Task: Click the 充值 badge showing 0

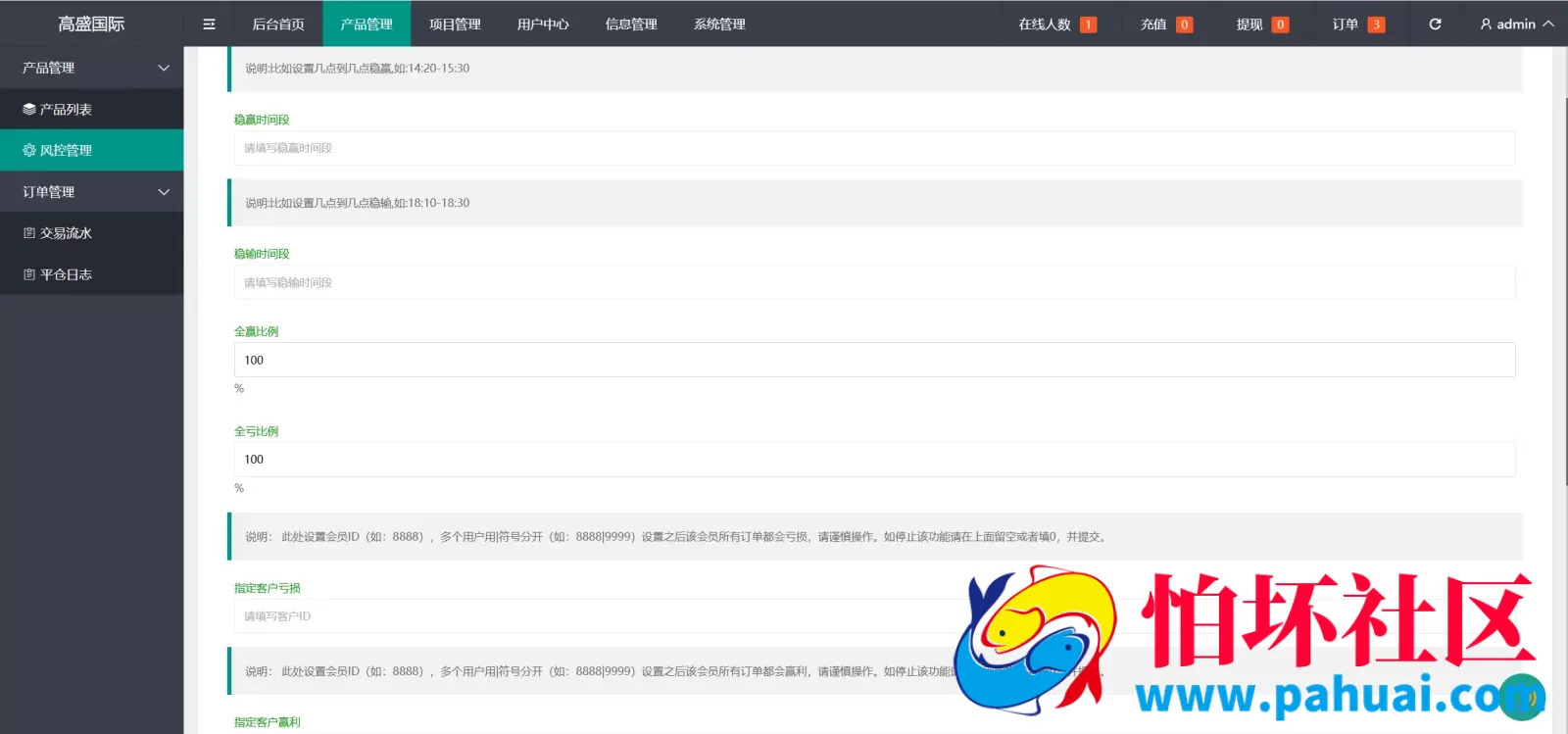Action: click(1184, 24)
